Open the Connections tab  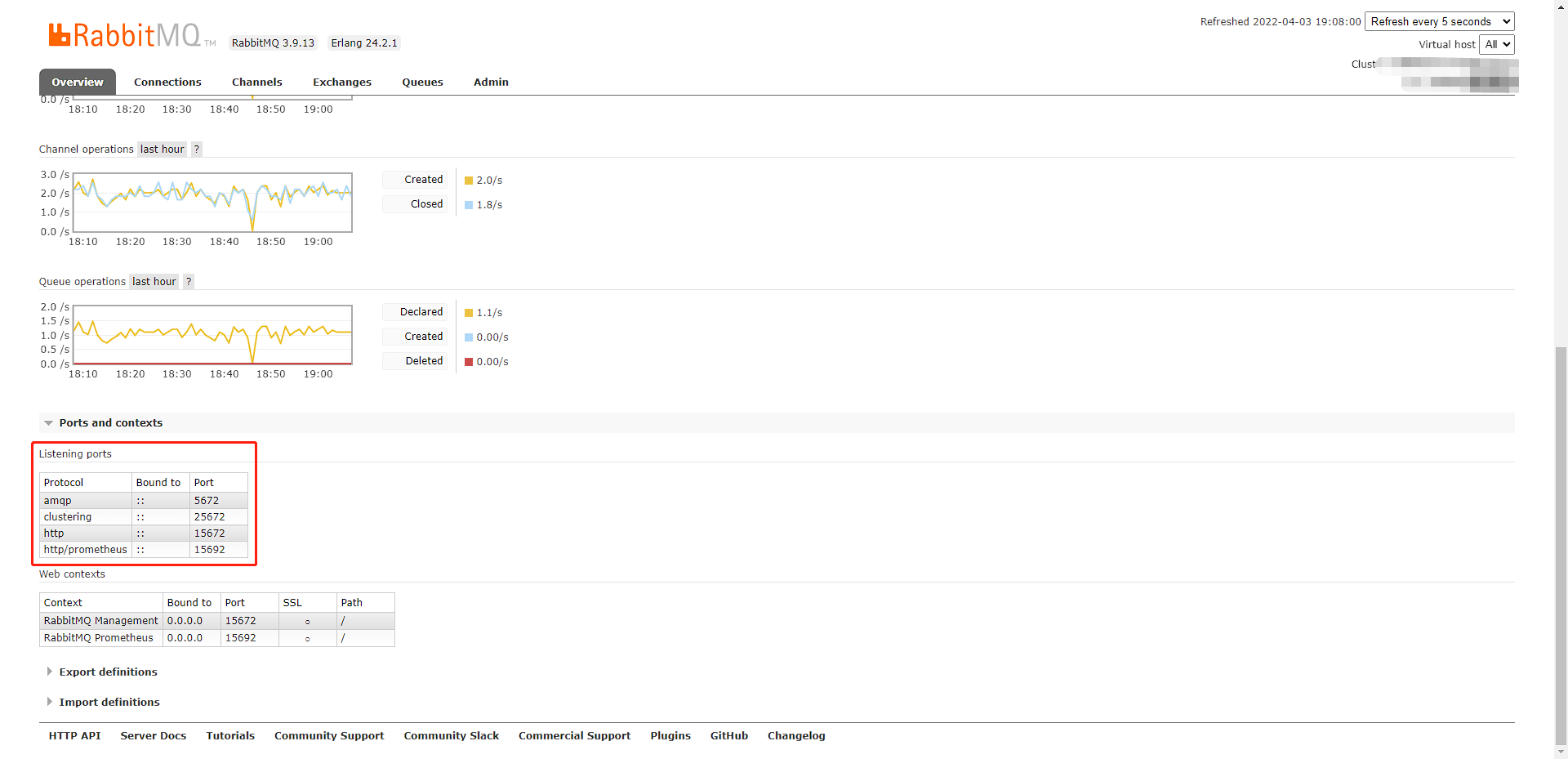(167, 82)
